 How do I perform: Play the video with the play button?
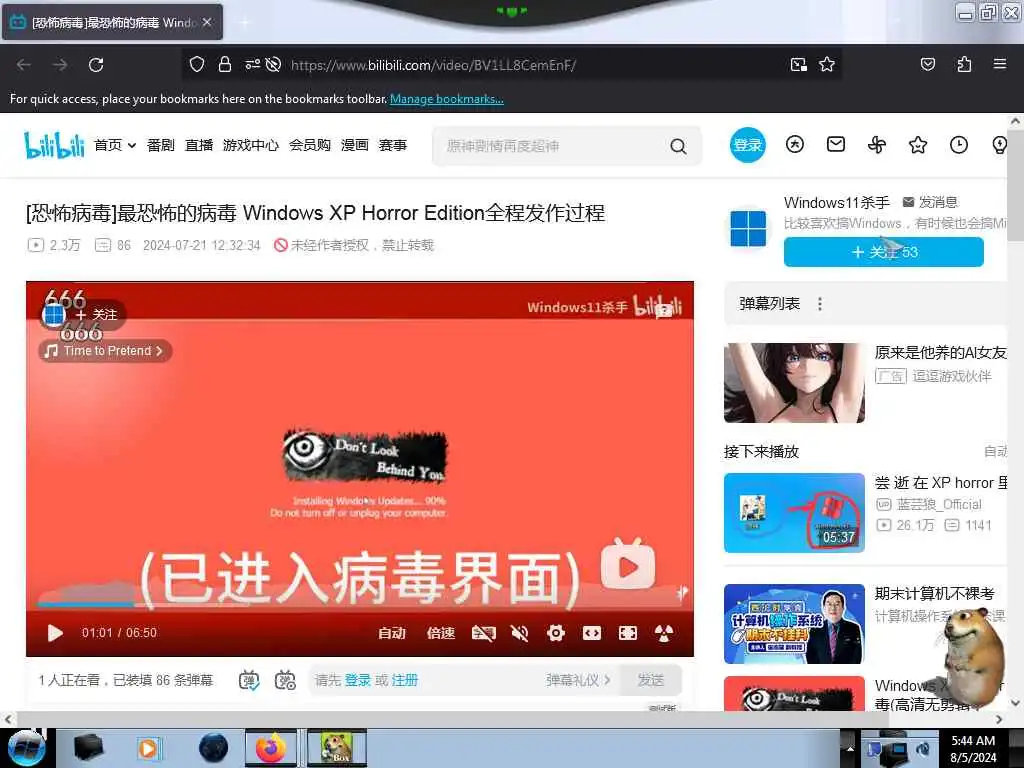[x=56, y=633]
